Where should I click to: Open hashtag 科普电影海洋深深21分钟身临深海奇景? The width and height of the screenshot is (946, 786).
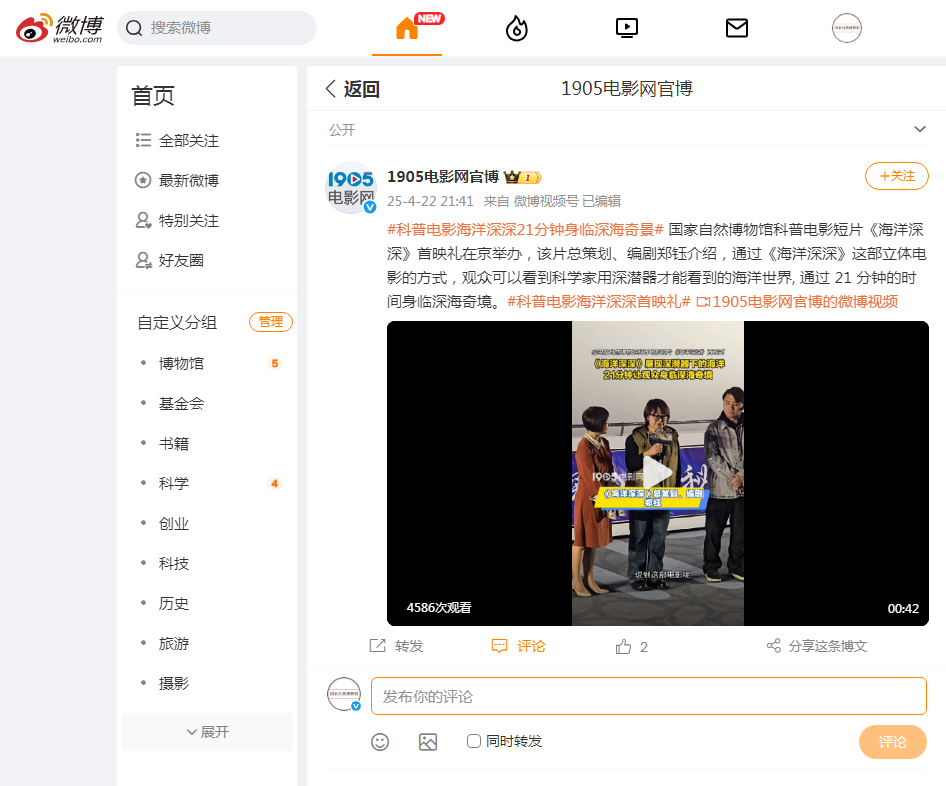click(x=525, y=230)
